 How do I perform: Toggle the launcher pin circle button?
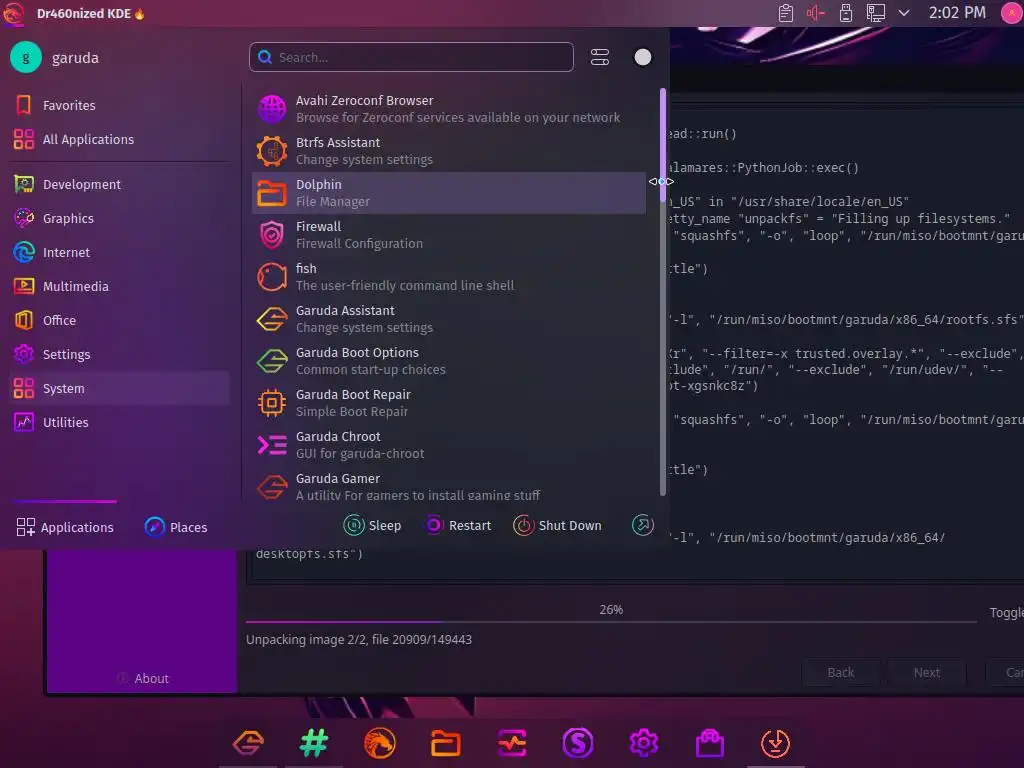(643, 57)
